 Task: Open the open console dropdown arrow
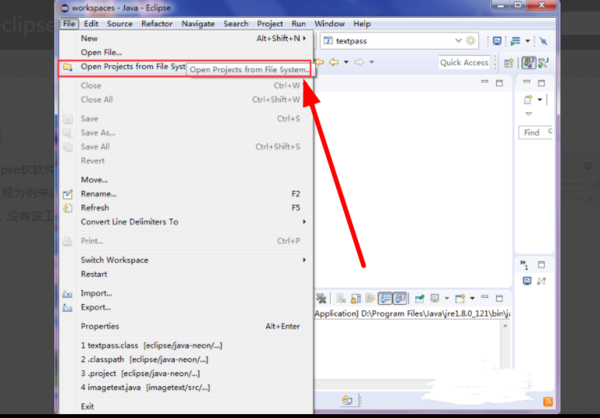click(x=472, y=298)
